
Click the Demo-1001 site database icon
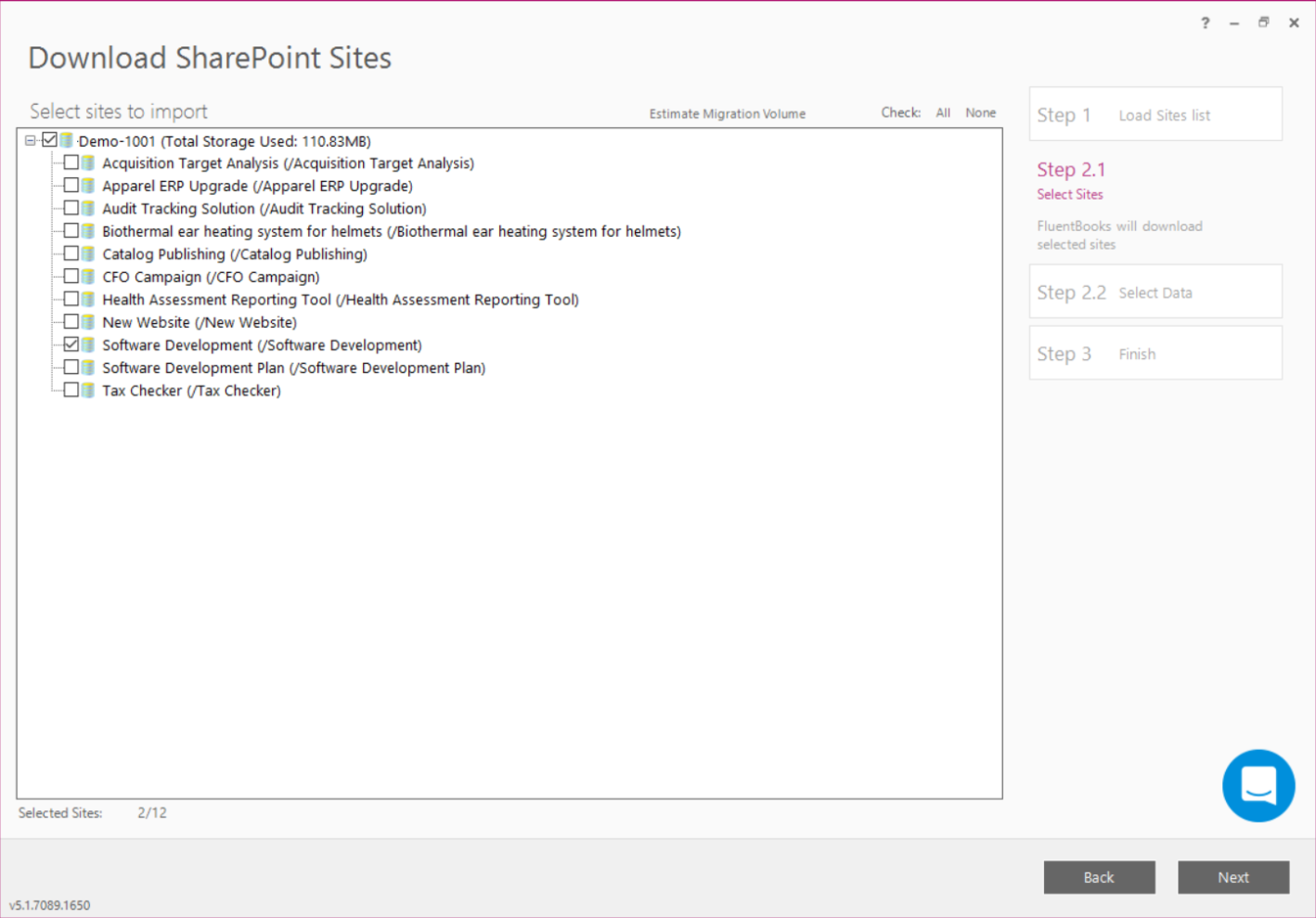pyautogui.click(x=67, y=140)
